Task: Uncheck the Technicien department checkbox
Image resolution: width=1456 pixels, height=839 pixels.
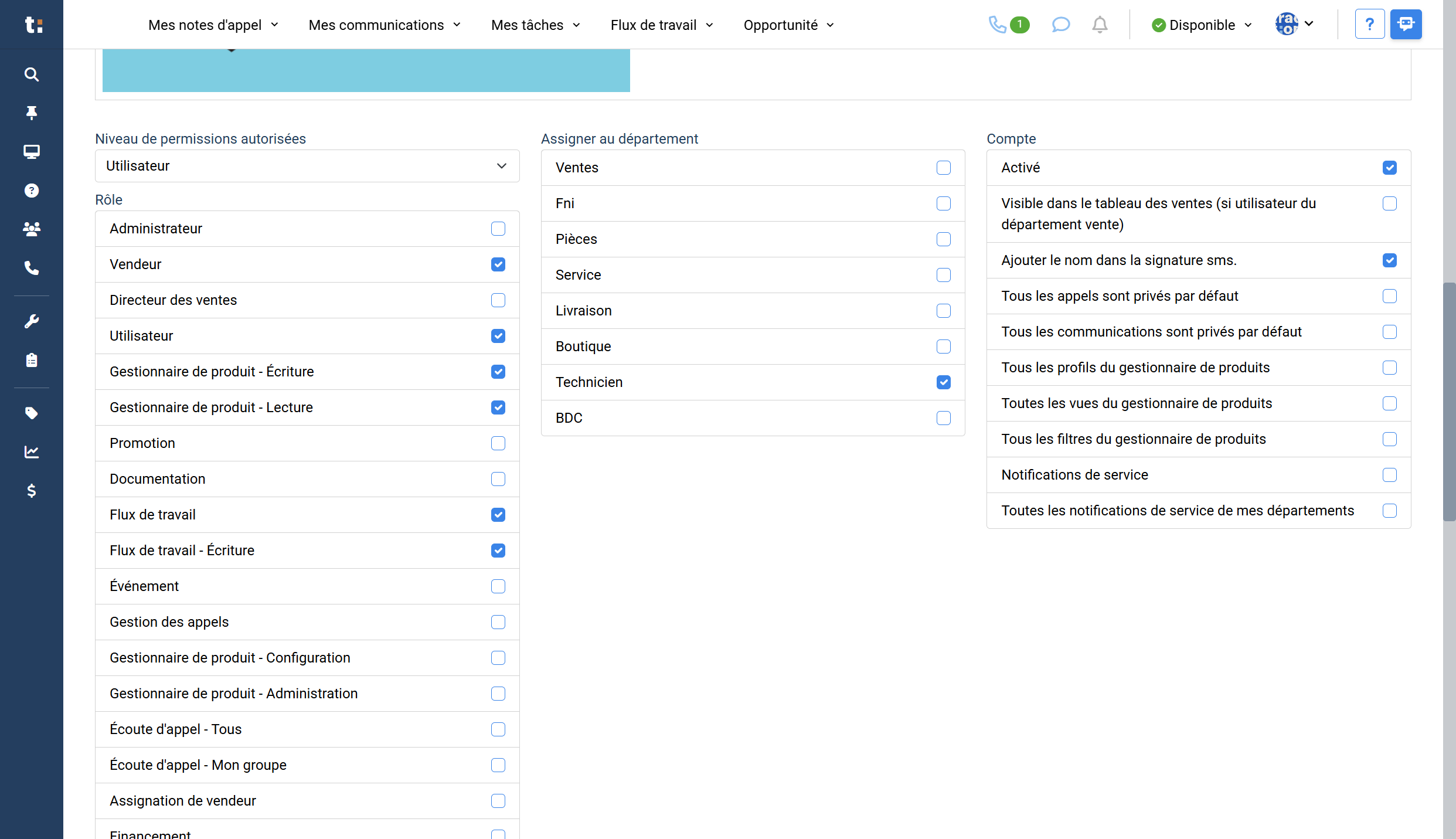Action: coord(944,382)
